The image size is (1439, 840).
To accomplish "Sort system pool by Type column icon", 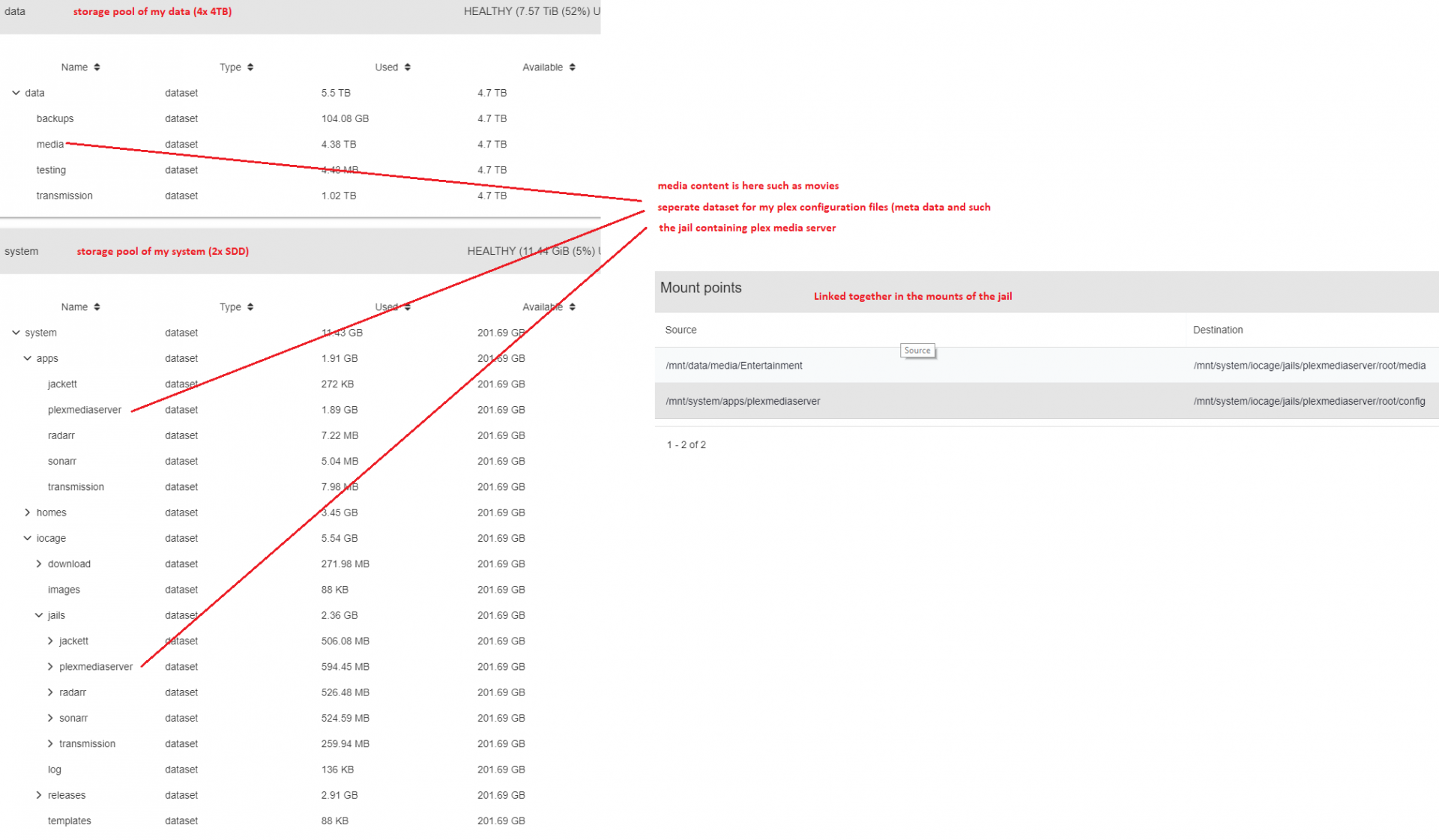I will coord(250,307).
